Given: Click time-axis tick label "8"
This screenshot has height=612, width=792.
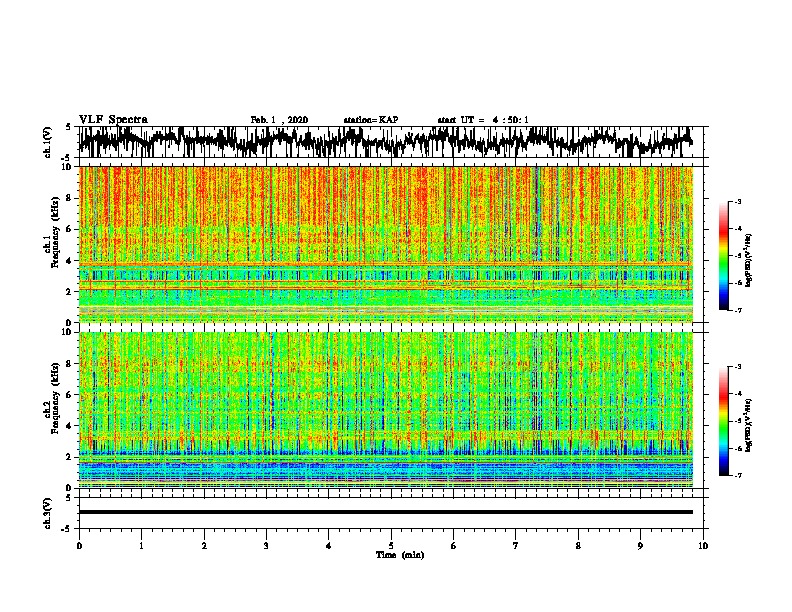Looking at the screenshot, I should tap(578, 546).
